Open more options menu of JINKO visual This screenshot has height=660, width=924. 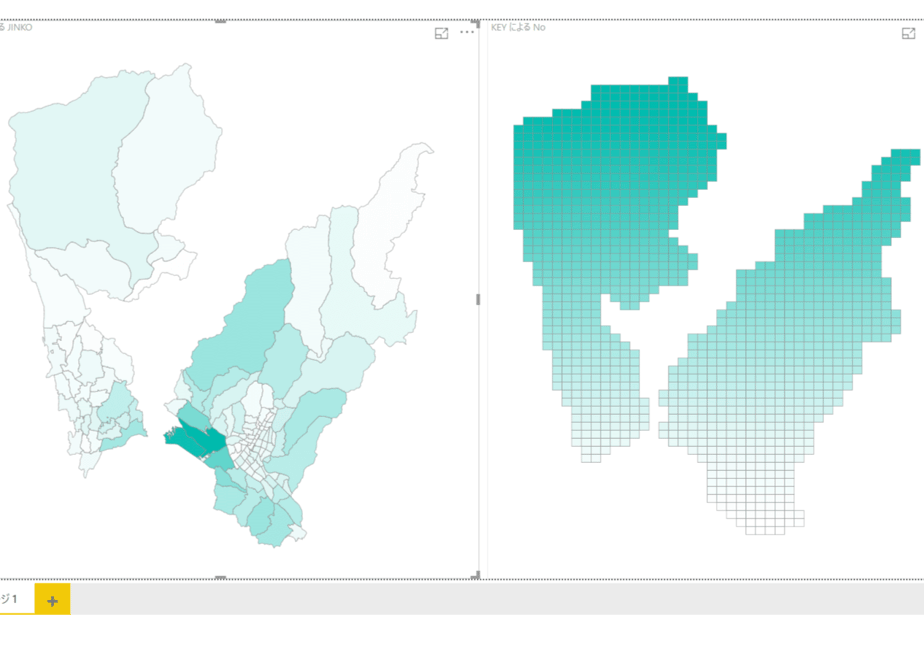[x=467, y=32]
